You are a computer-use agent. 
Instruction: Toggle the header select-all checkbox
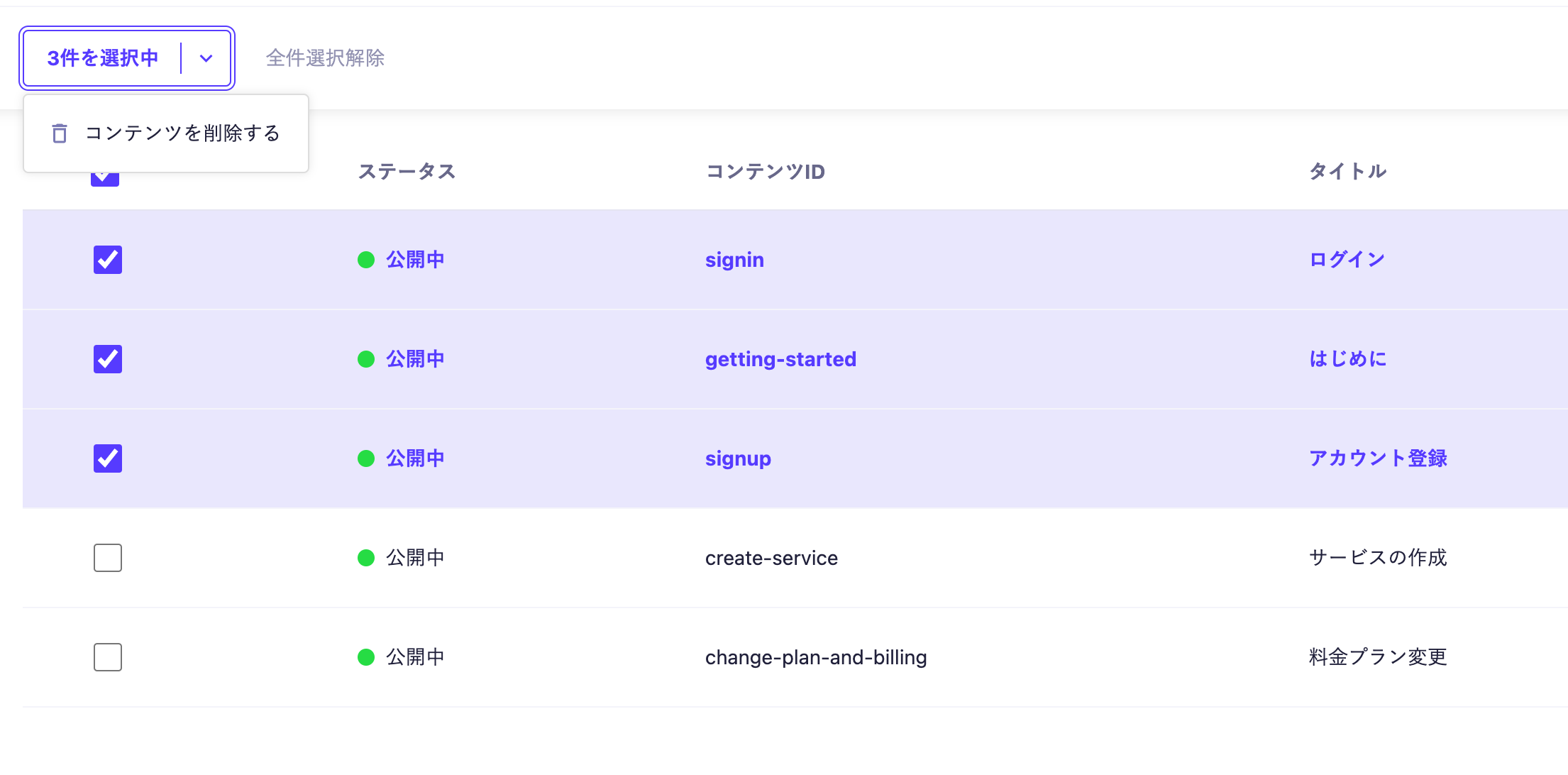pyautogui.click(x=105, y=179)
